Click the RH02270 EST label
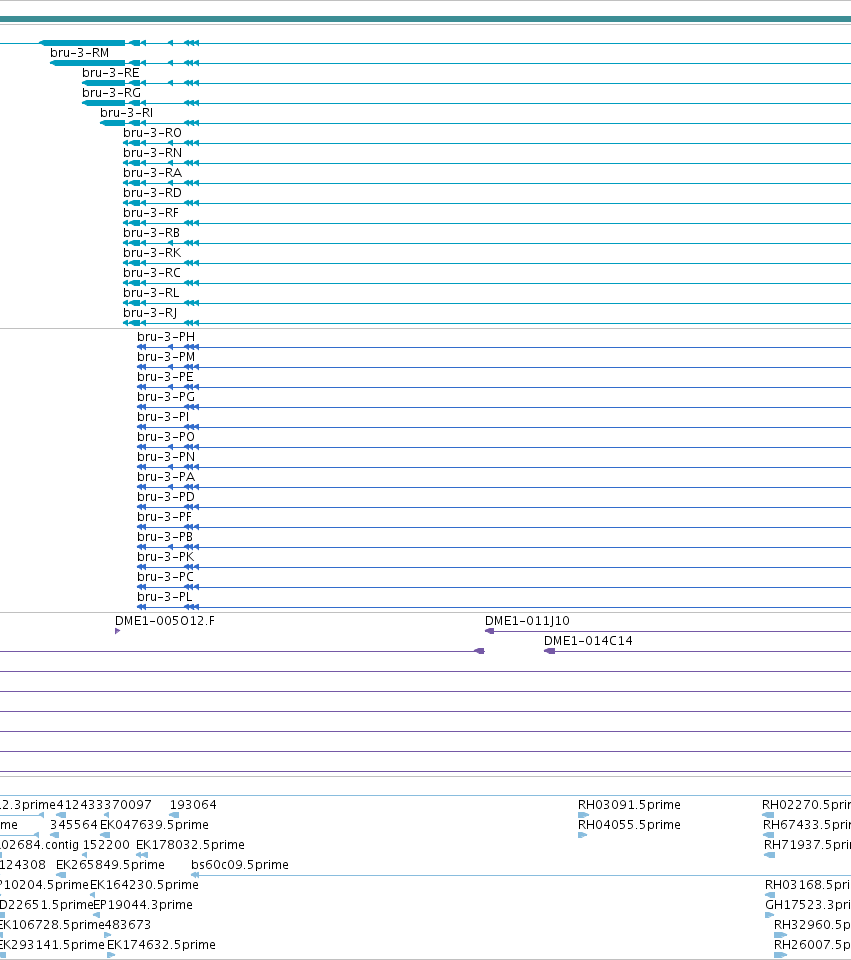 [x=806, y=804]
